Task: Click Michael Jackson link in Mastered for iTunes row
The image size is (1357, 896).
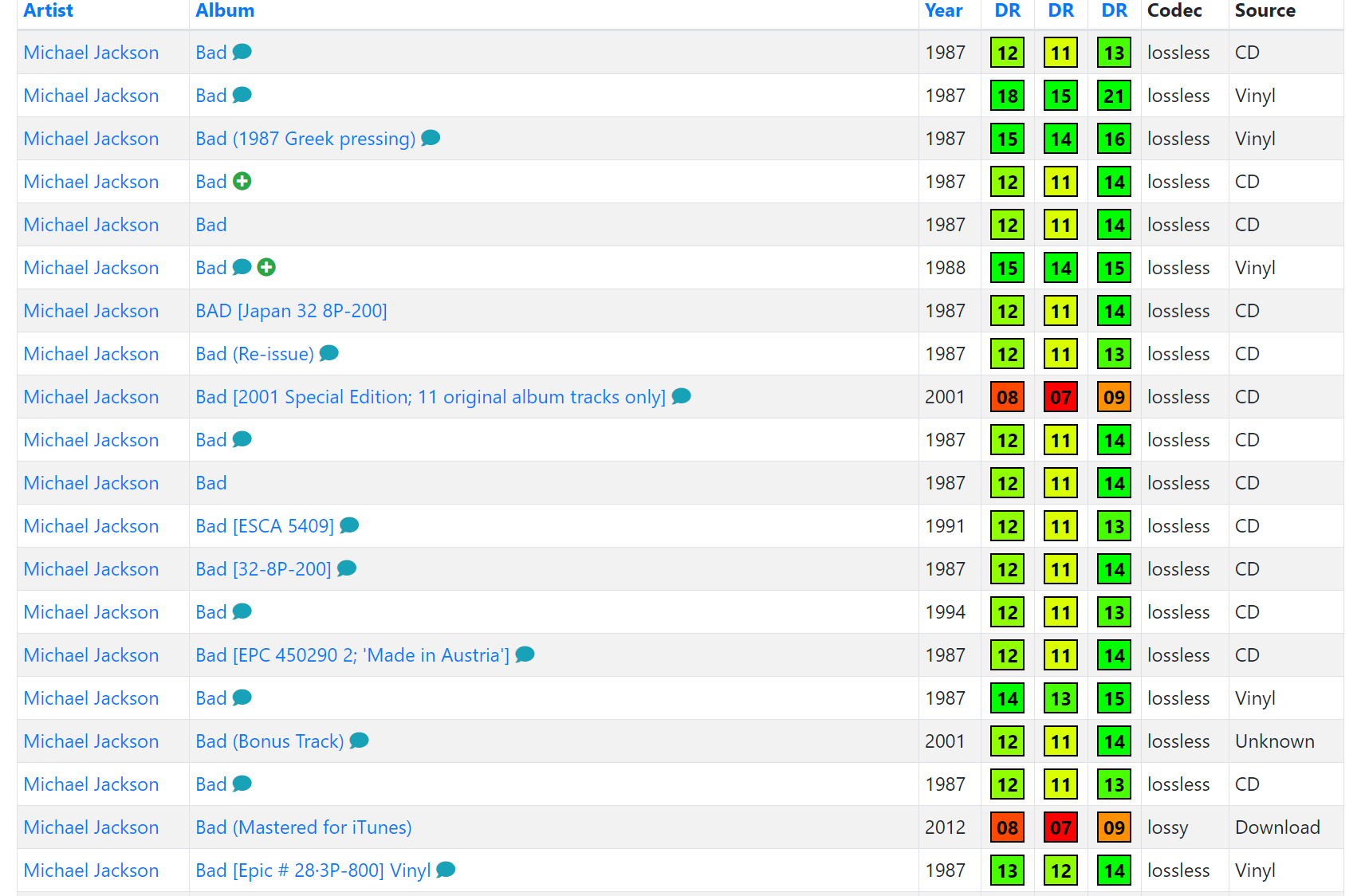Action: coord(92,827)
